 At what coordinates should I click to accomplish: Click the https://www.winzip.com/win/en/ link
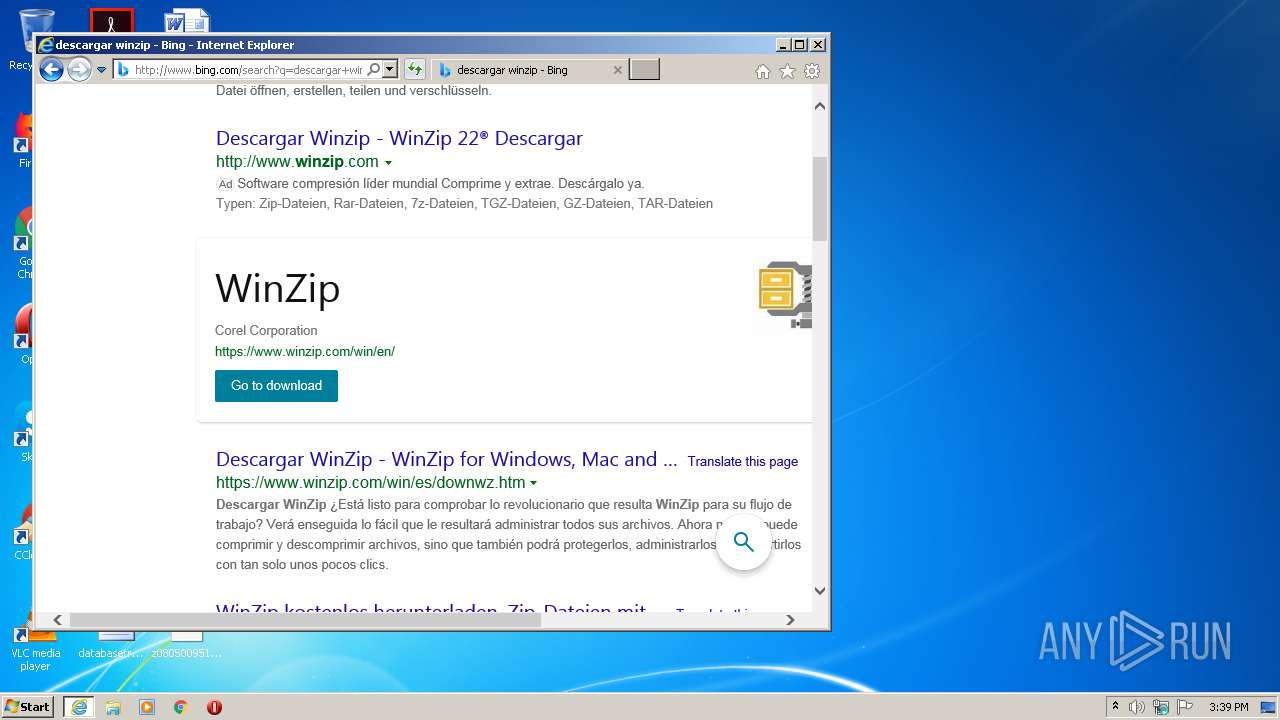point(305,351)
